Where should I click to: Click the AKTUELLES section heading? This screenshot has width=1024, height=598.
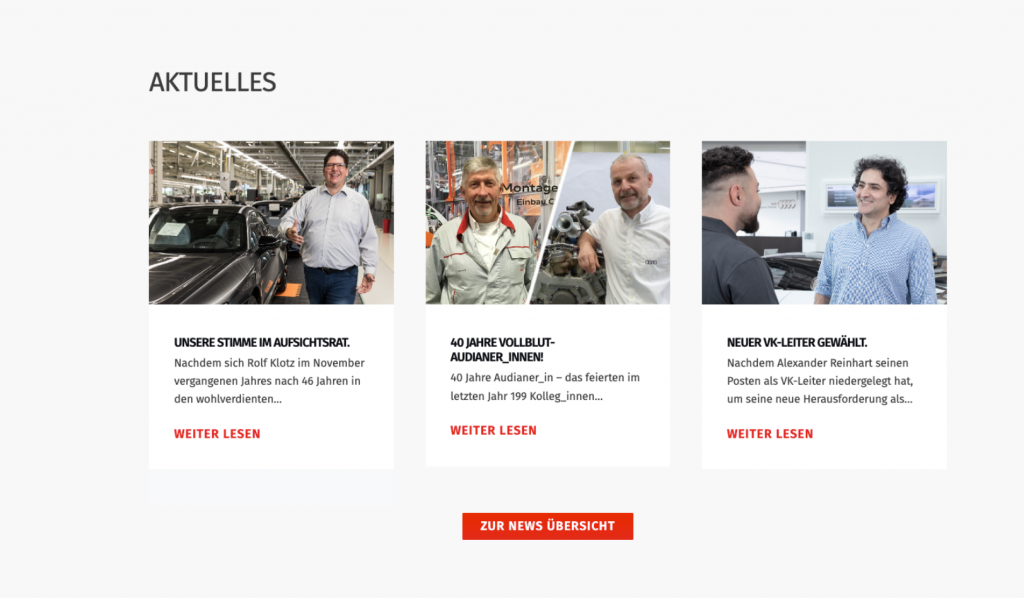pos(212,82)
